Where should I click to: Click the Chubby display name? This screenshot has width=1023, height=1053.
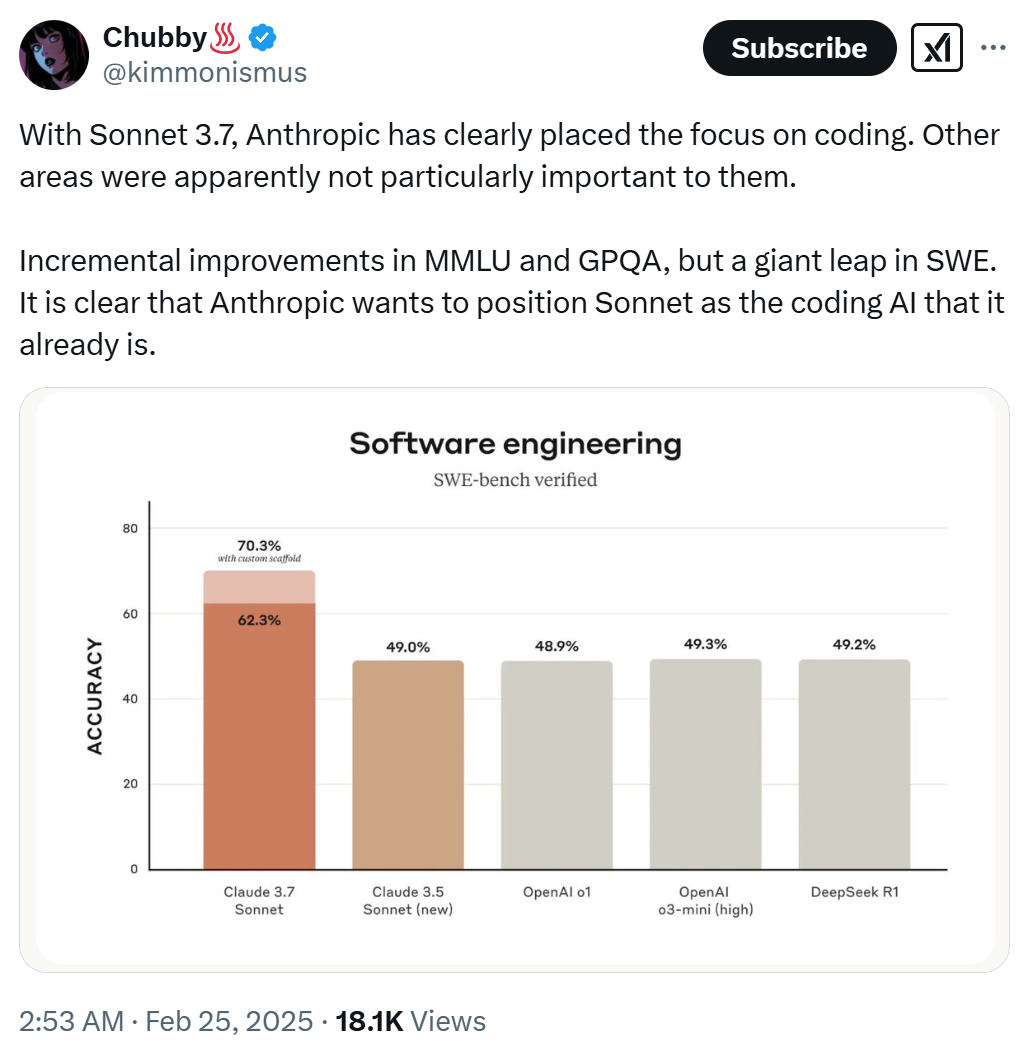(x=154, y=38)
